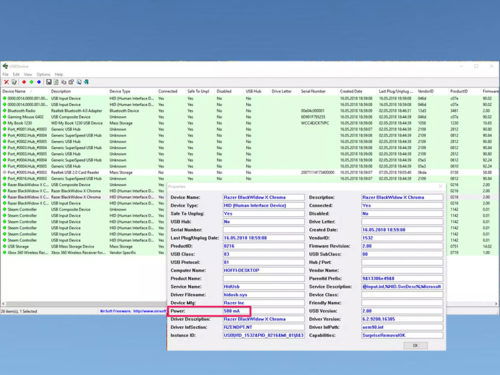This screenshot has width=500, height=375.
Task: Click the red dot disable device icon
Action: point(24,82)
